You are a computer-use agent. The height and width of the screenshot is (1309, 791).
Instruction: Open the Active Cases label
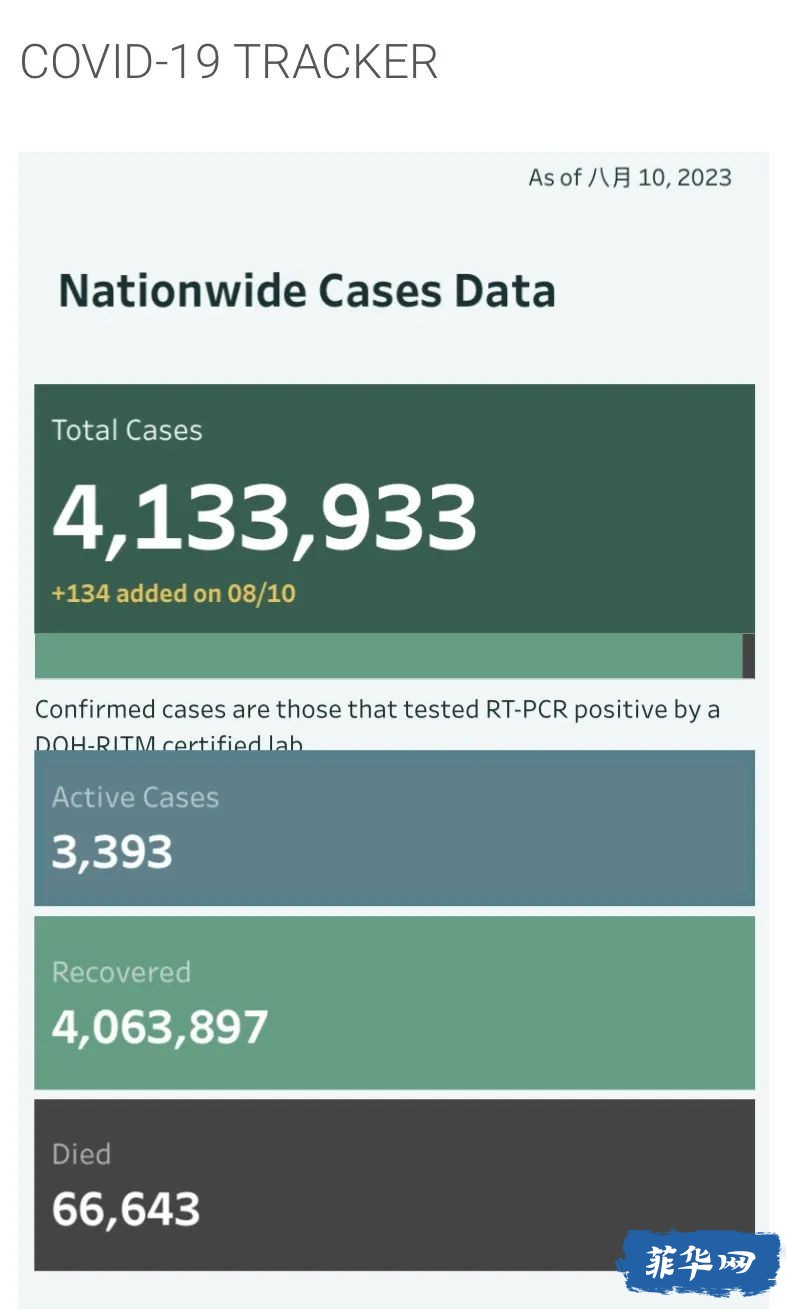click(135, 797)
